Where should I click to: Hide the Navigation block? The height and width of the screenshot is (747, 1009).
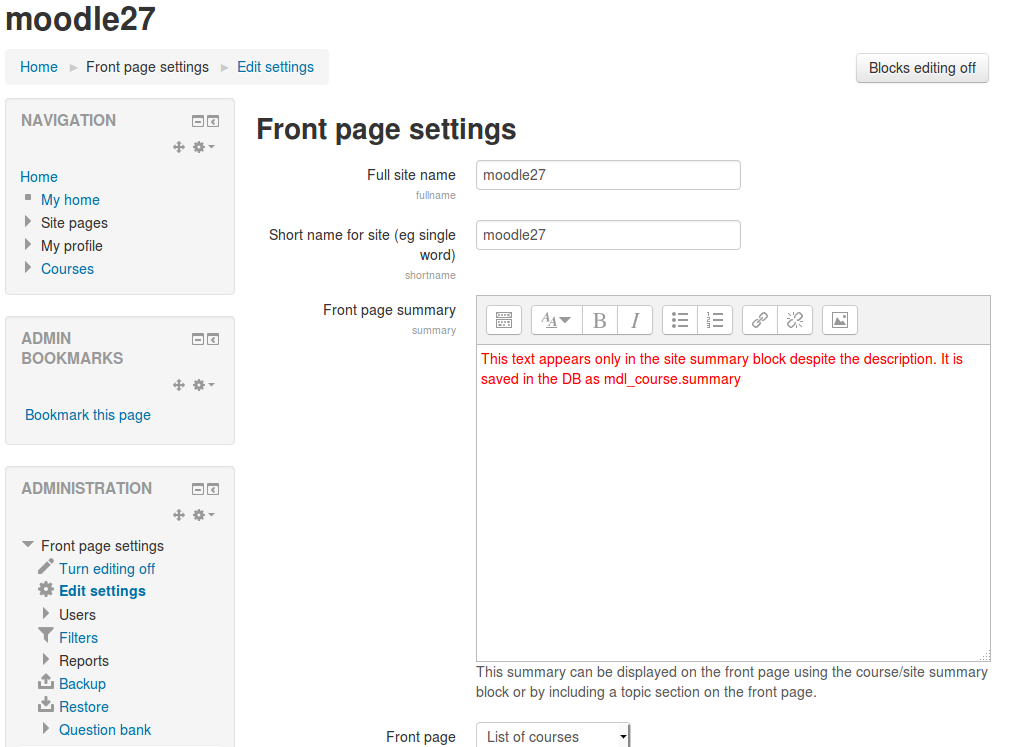pos(198,121)
